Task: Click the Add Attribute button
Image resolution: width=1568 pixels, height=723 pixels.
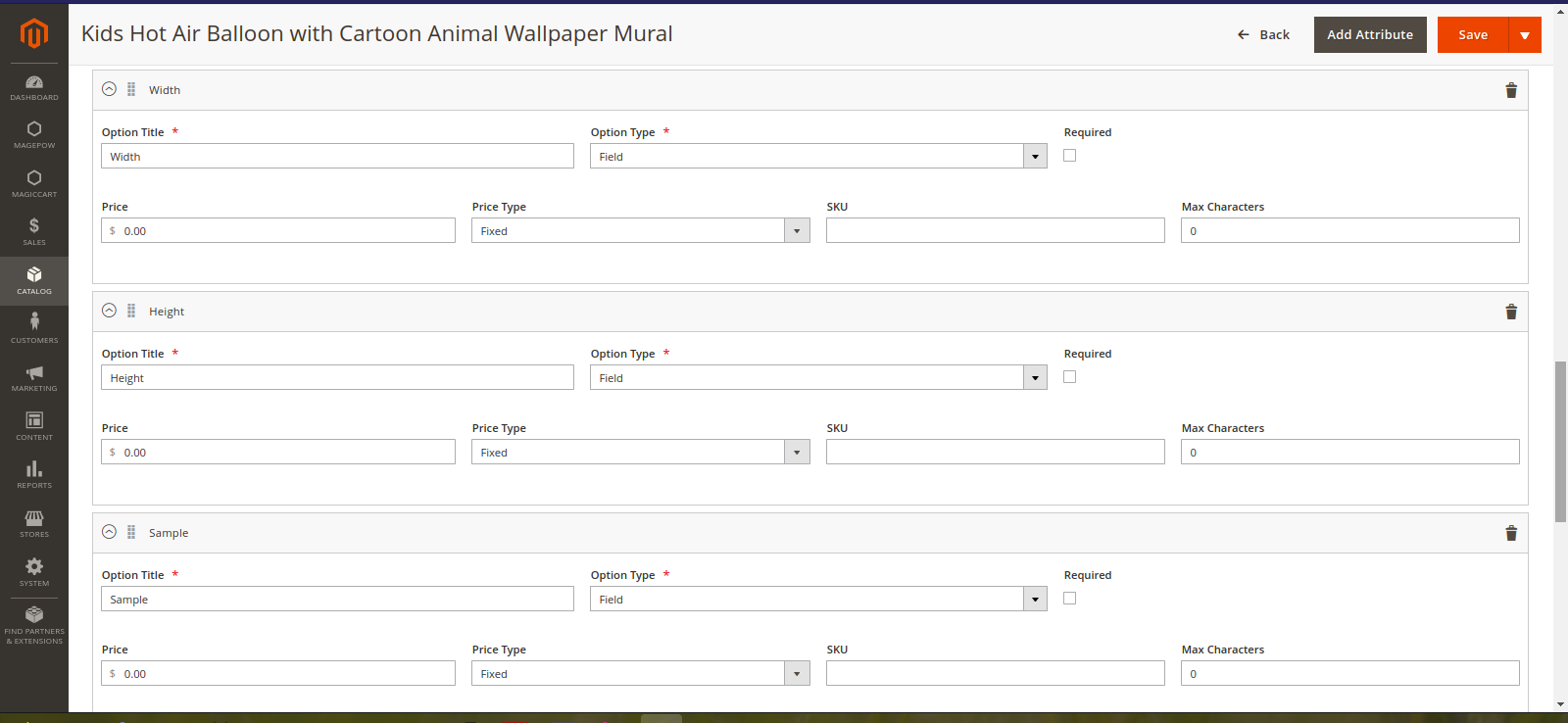Action: pyautogui.click(x=1370, y=35)
